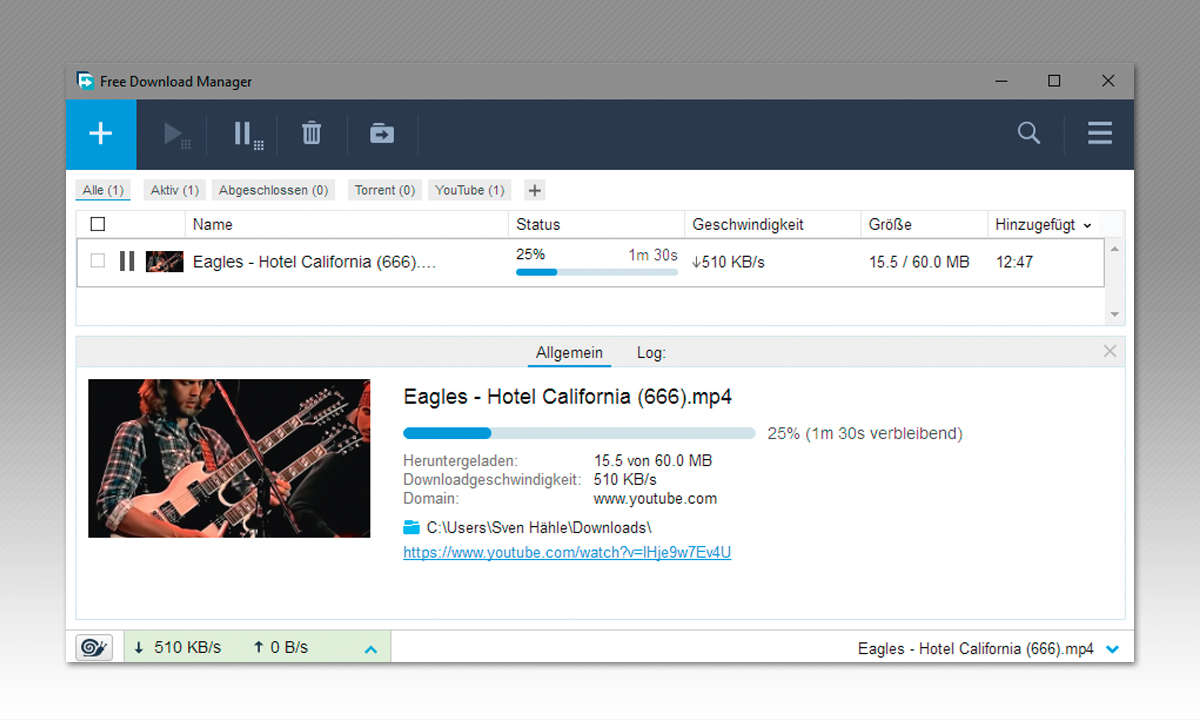
Task: Click the 15.5 / 60.0 MB size cell
Action: click(919, 262)
